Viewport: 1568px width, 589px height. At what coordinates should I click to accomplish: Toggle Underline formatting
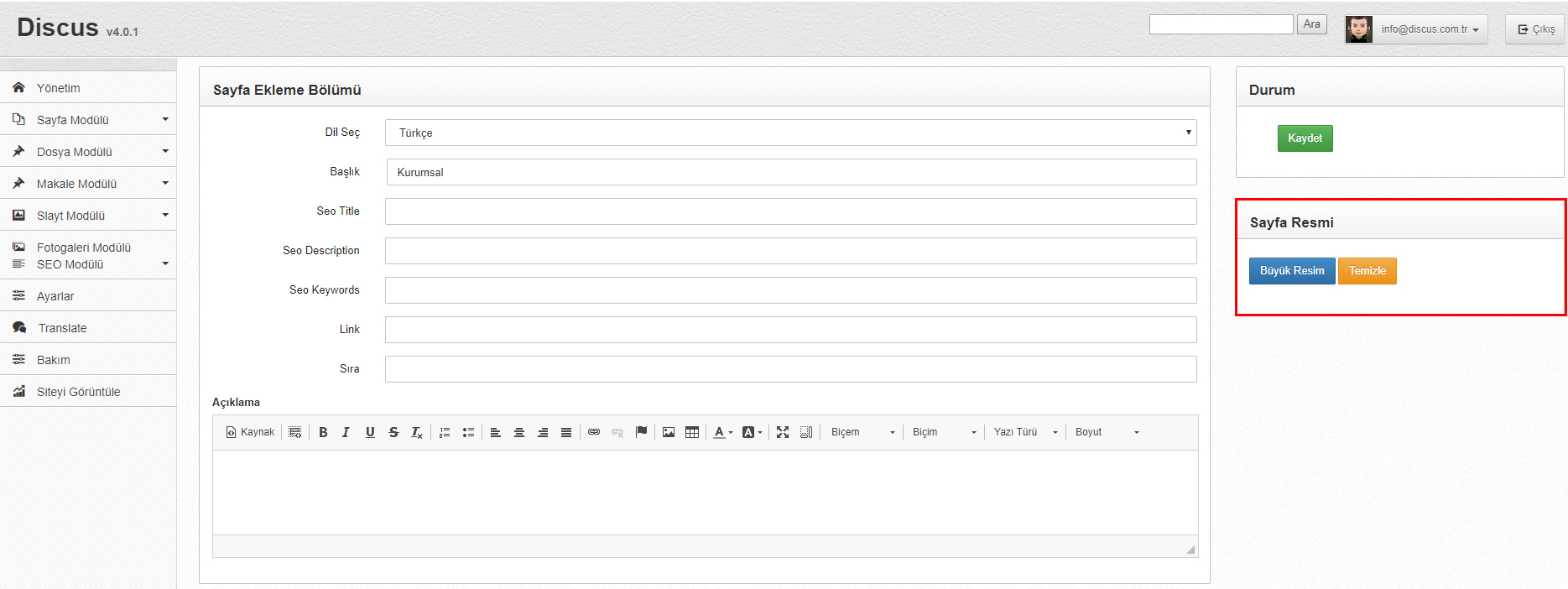(x=370, y=432)
